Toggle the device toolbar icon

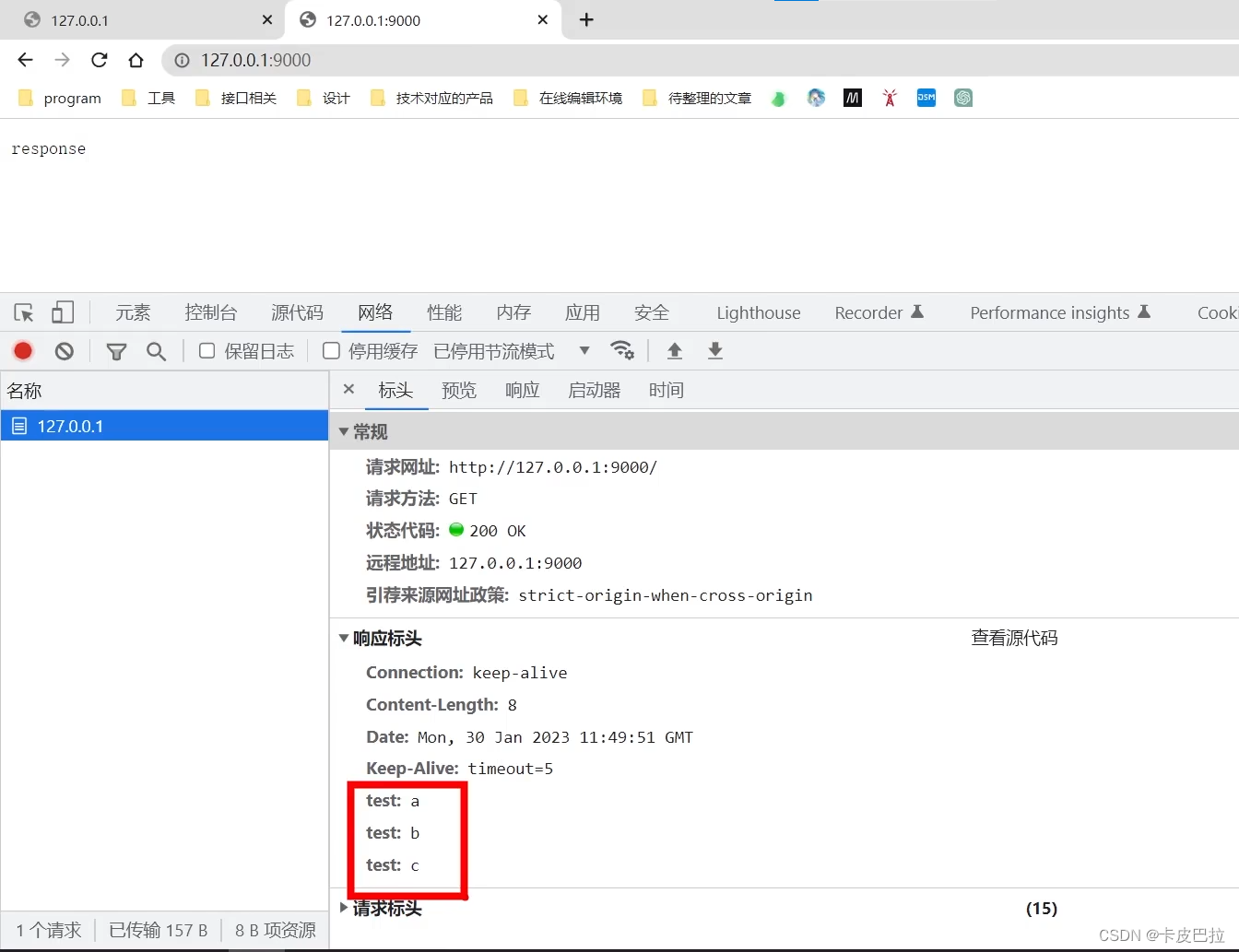pyautogui.click(x=63, y=312)
